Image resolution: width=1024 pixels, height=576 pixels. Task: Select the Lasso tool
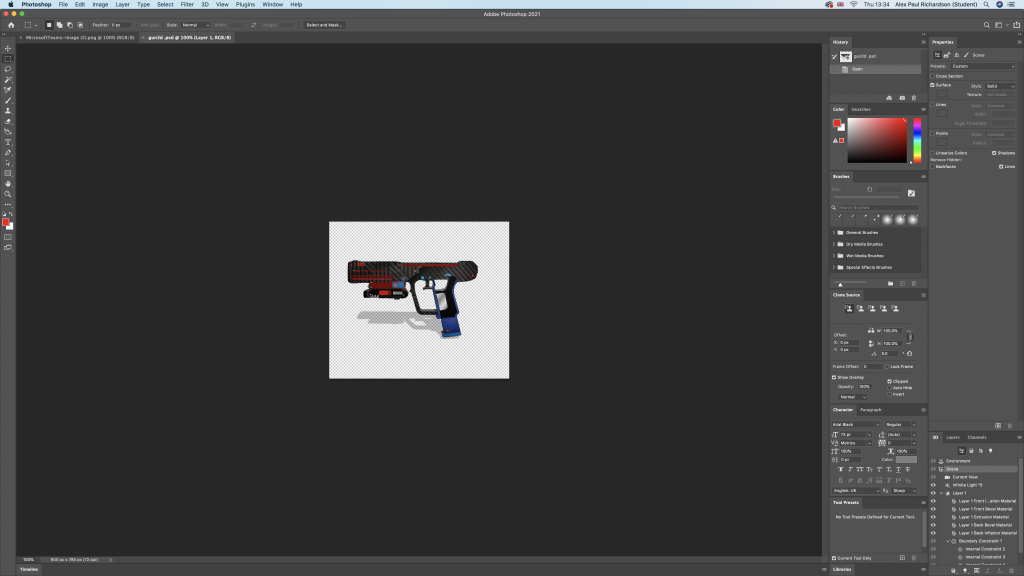pyautogui.click(x=8, y=69)
